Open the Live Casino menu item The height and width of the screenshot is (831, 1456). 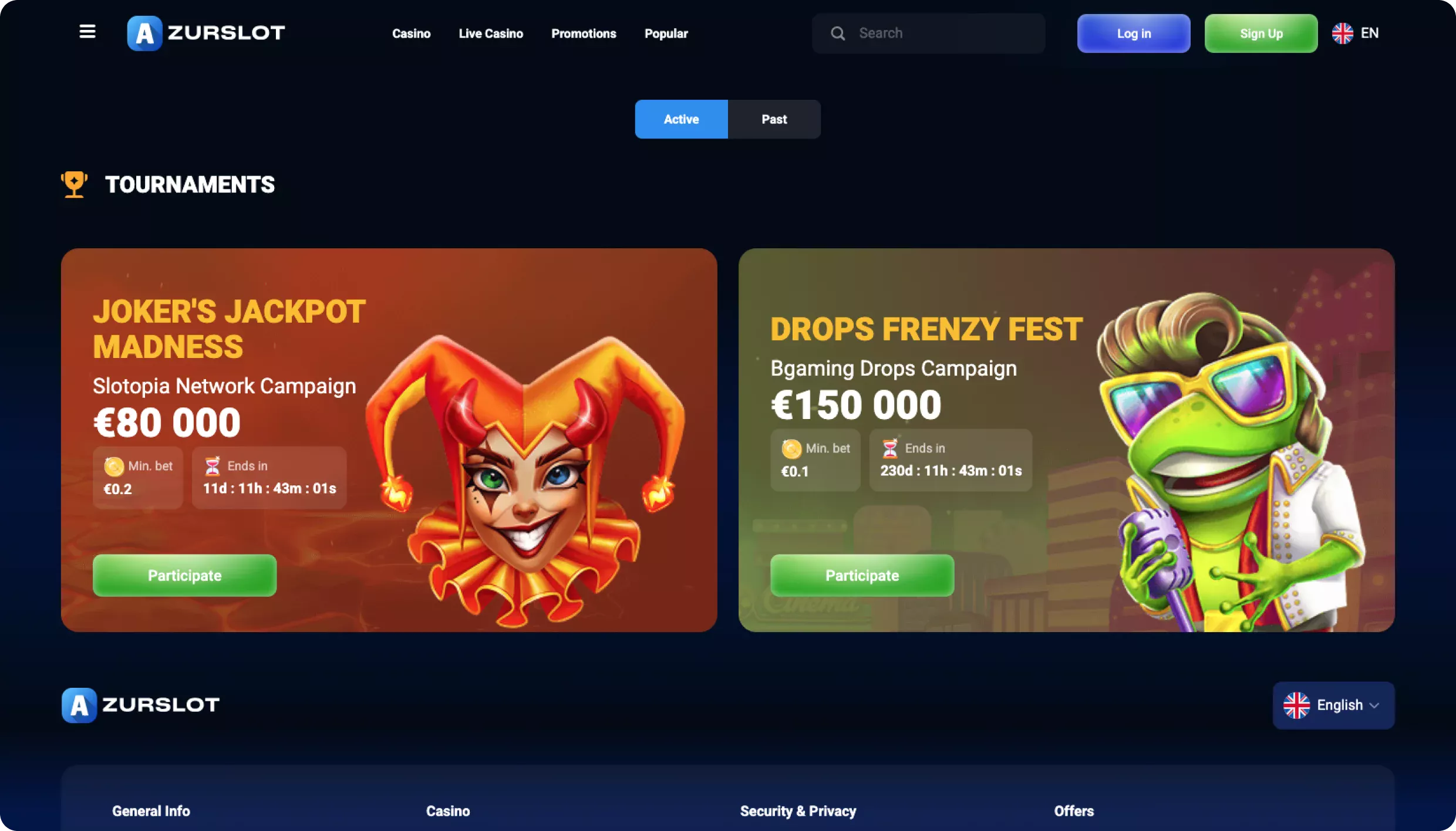pyautogui.click(x=491, y=33)
